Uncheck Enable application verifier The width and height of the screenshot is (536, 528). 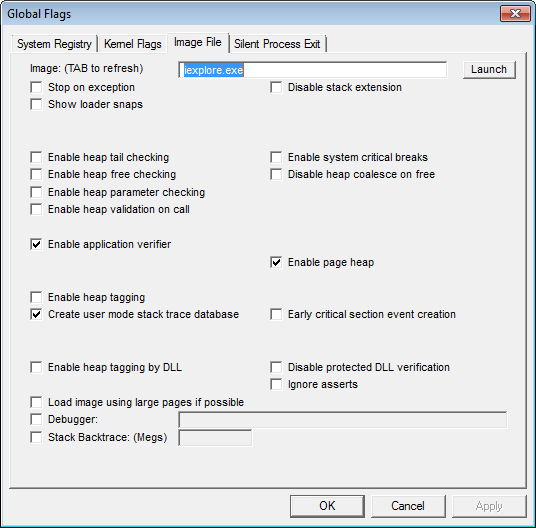coord(36,244)
